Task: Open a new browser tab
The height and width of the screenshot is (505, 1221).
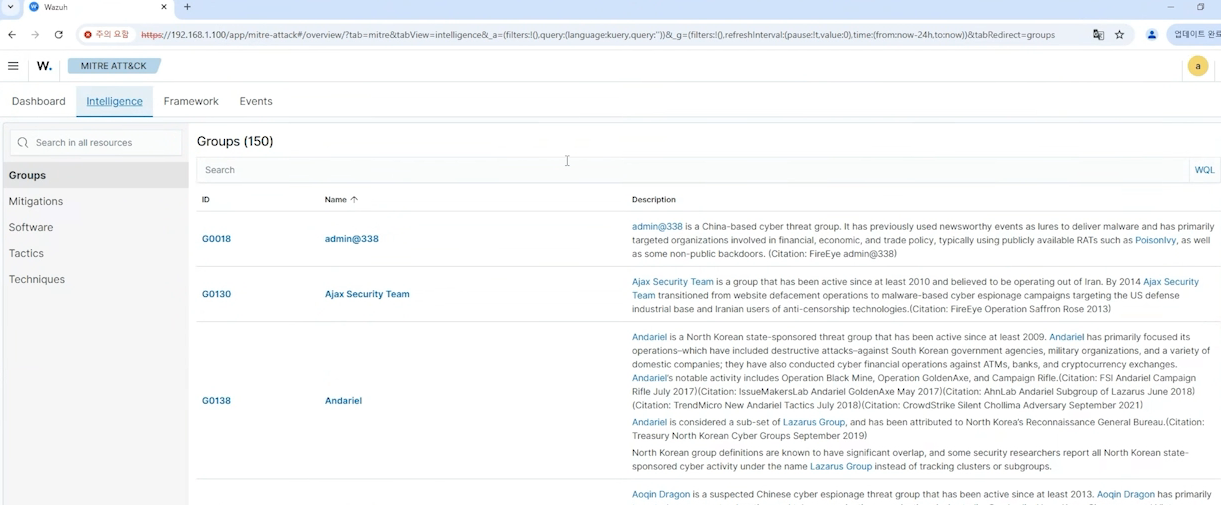Action: coord(187,7)
